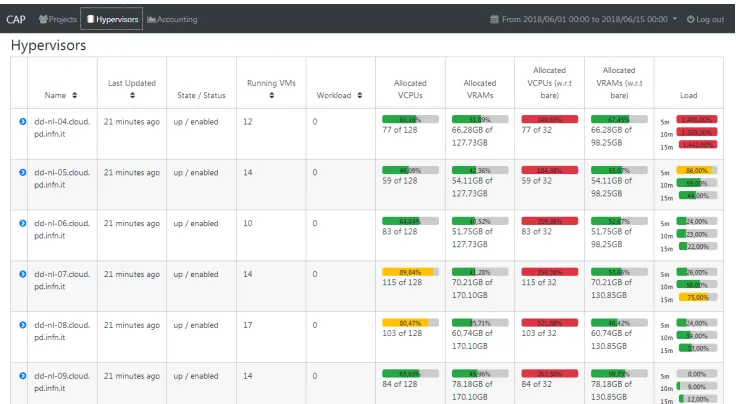Viewport: 736px width, 404px height.
Task: Click dd-nl-08 yellow 80,47% VCPU bar
Action: (x=410, y=323)
